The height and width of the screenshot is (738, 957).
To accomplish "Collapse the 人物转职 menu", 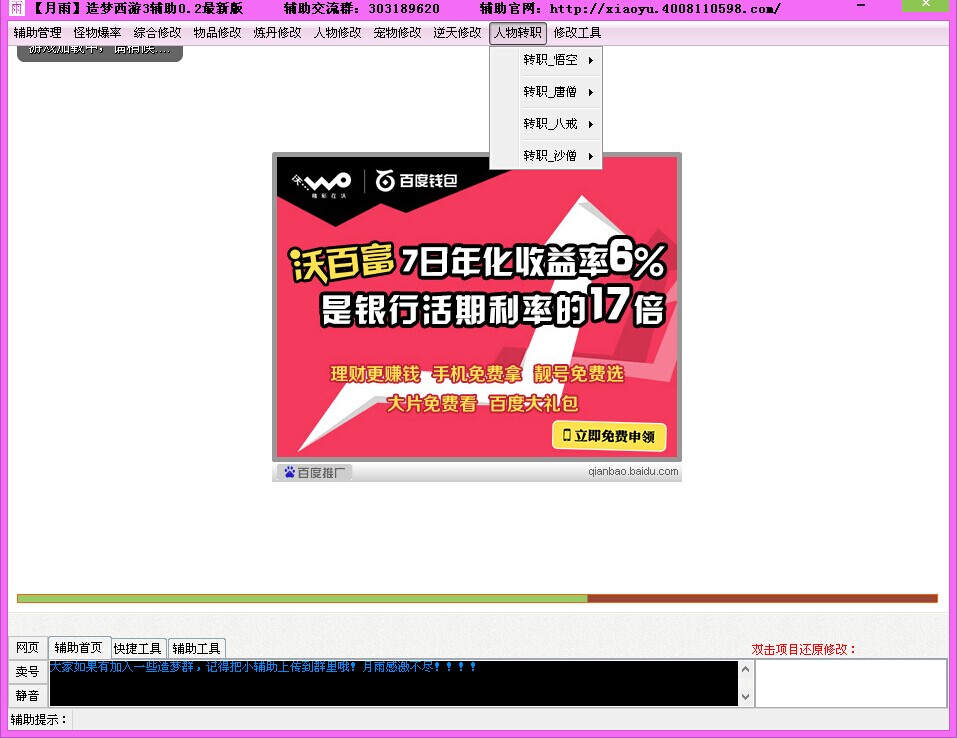I will pyautogui.click(x=518, y=33).
